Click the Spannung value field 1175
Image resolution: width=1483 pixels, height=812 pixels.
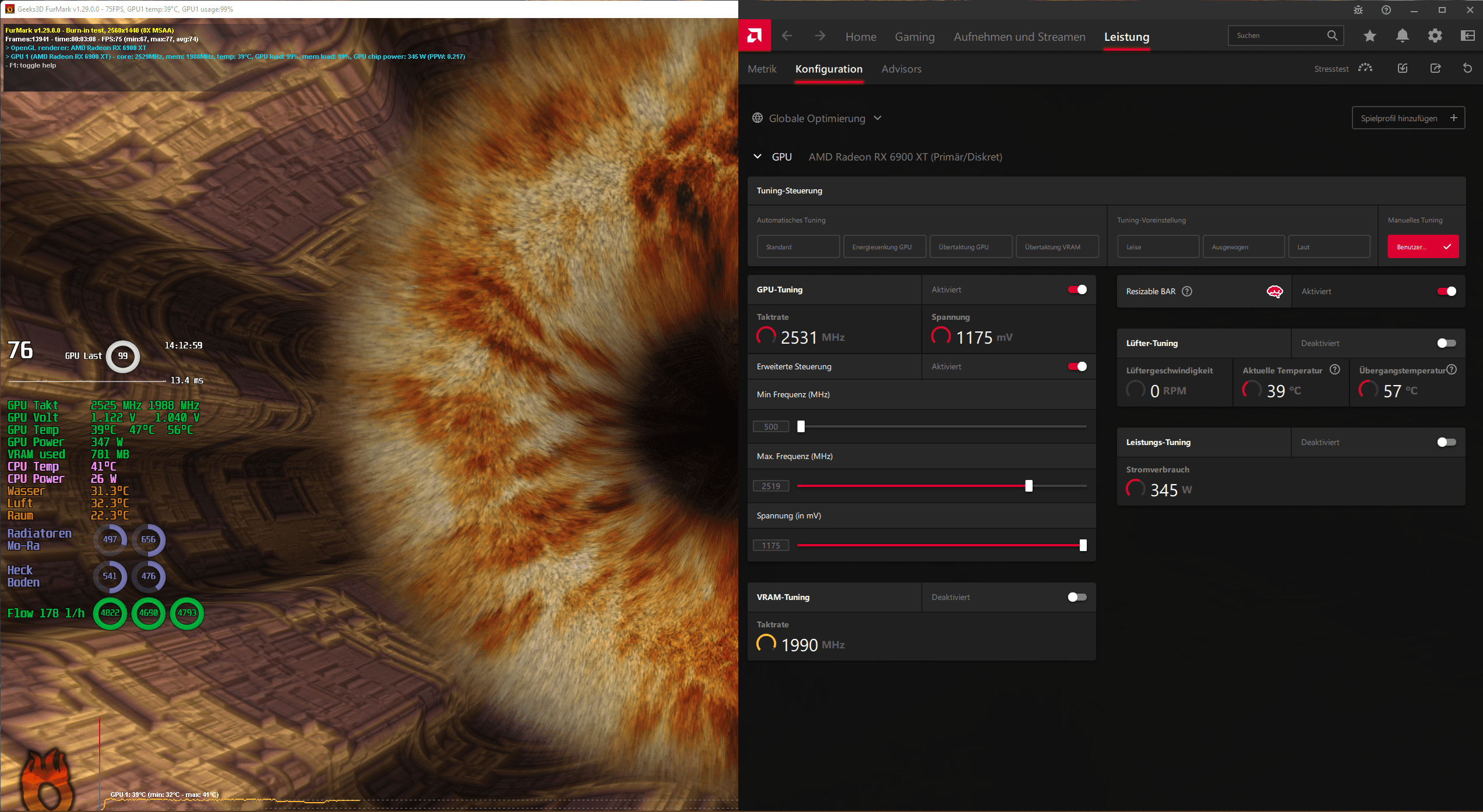(x=771, y=545)
